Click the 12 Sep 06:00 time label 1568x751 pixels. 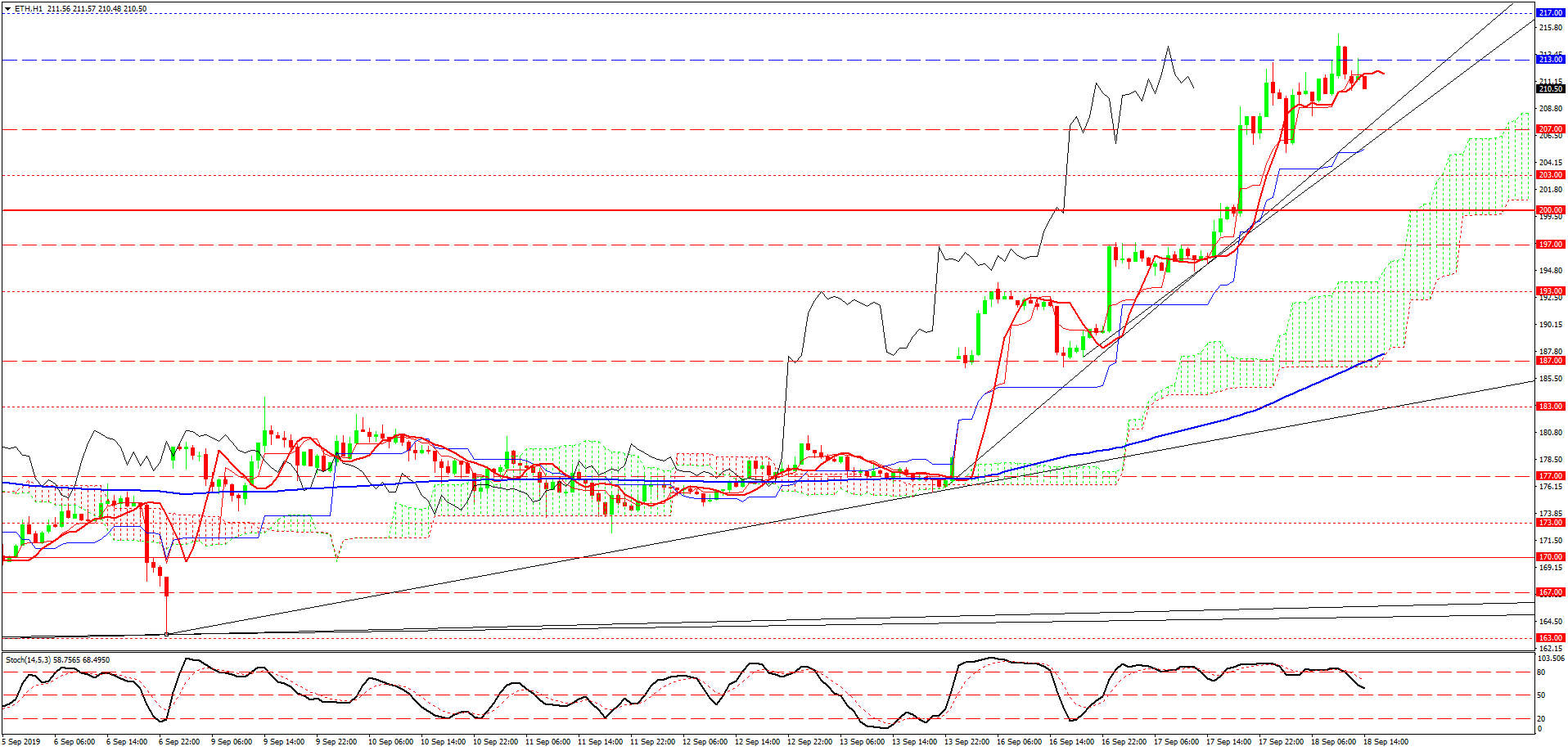tap(705, 742)
